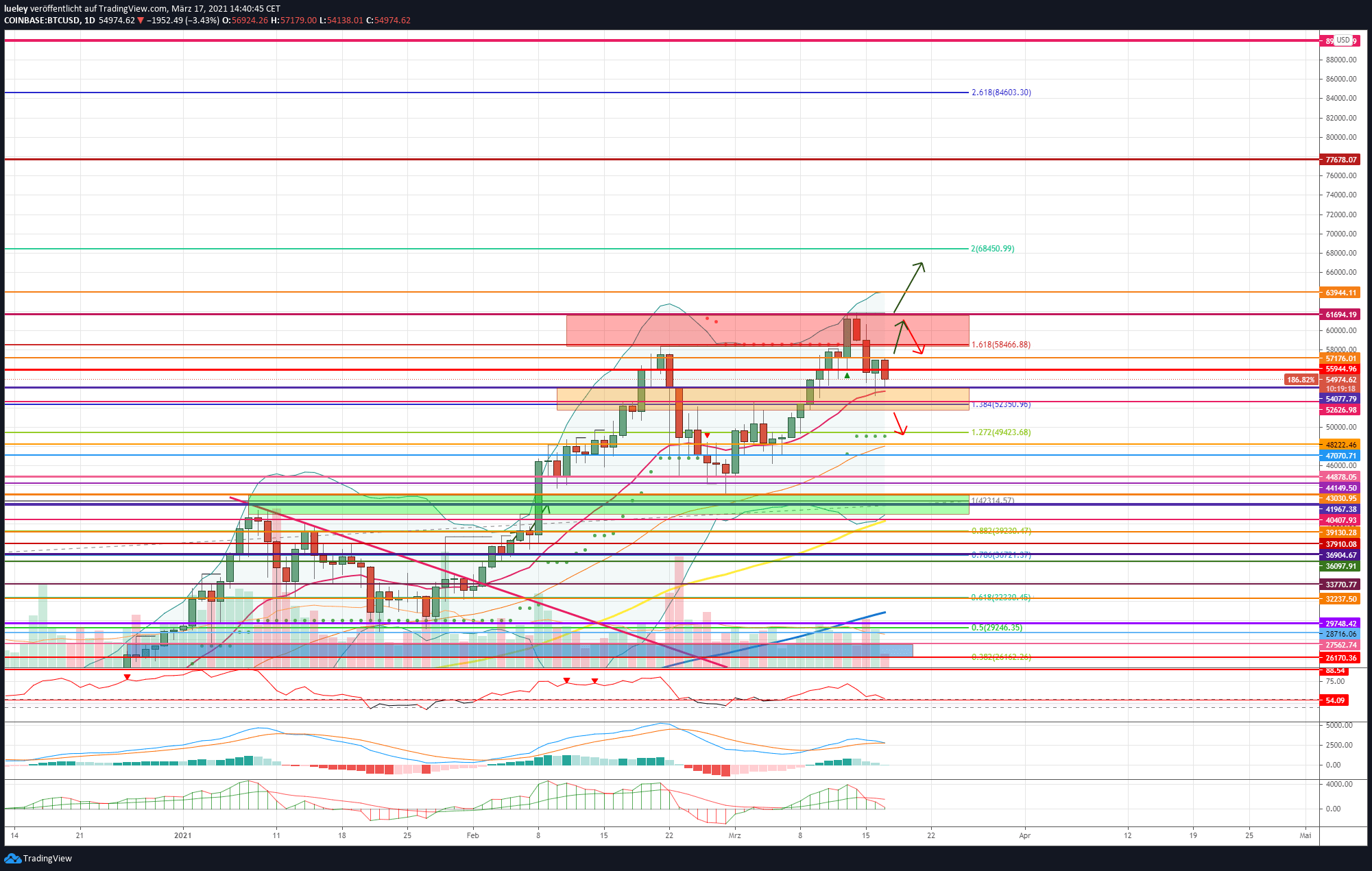Viewport: 1372px width, 871px height.
Task: Click the 2021 label on time axis
Action: pyautogui.click(x=183, y=835)
